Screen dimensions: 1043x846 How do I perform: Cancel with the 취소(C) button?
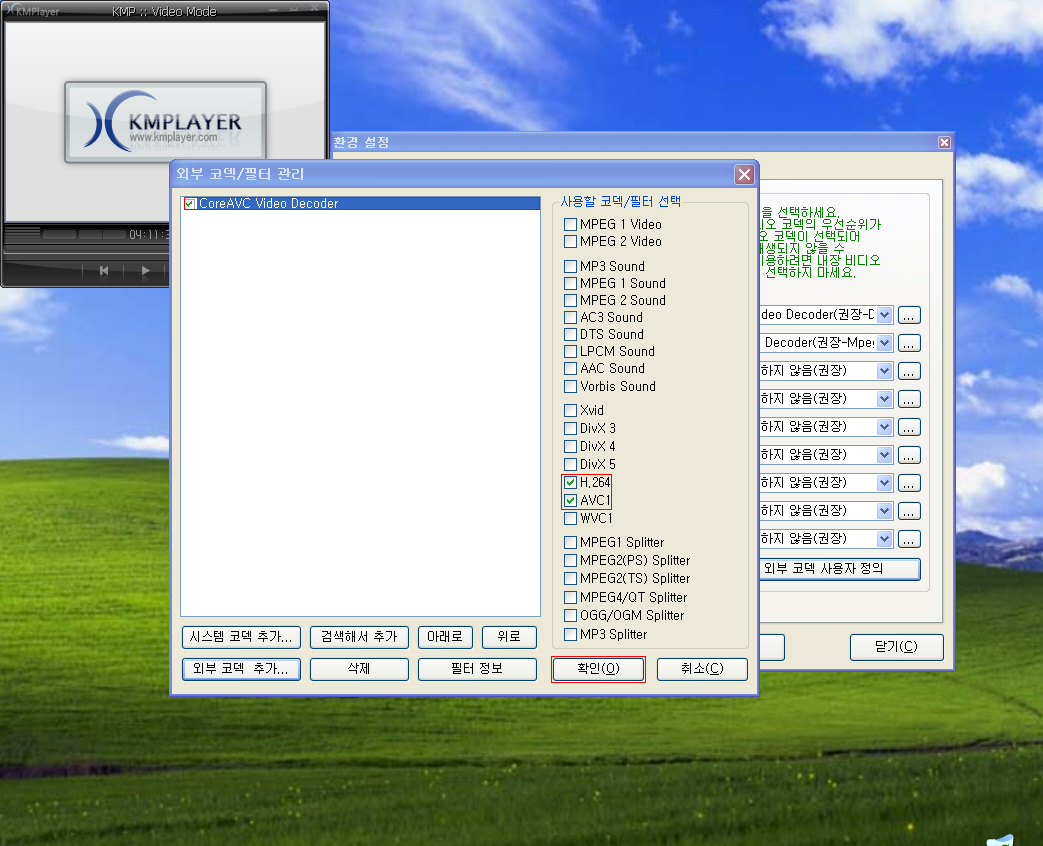pyautogui.click(x=702, y=669)
